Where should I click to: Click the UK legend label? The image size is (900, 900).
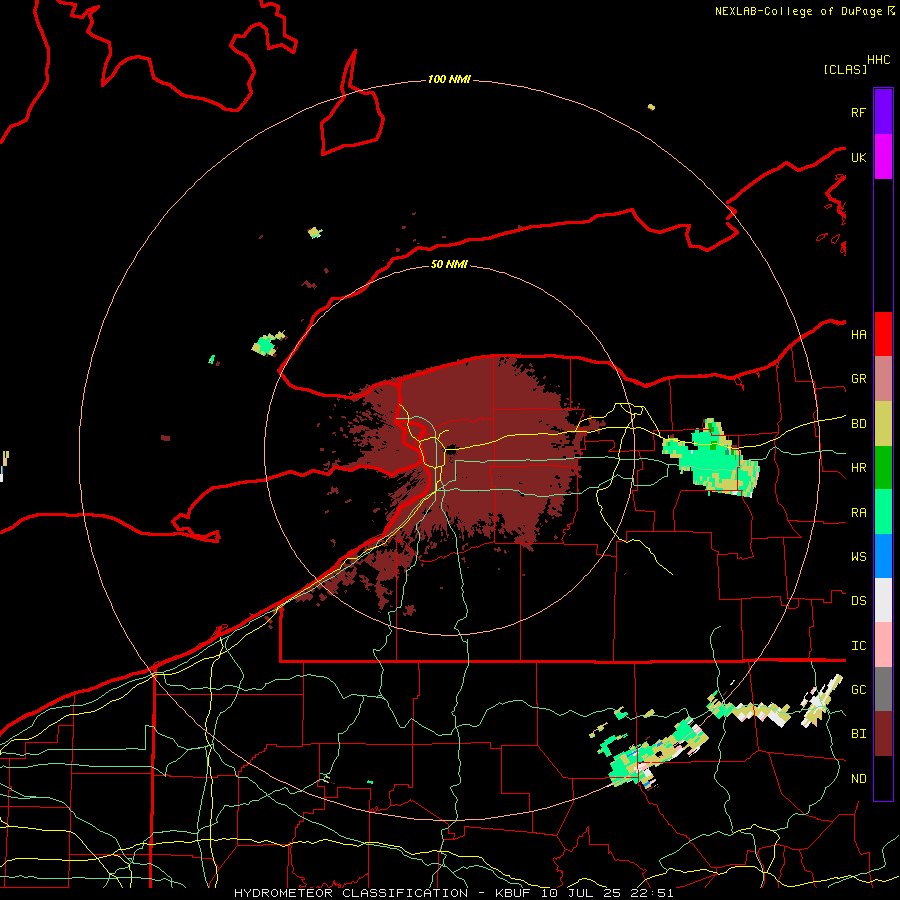point(858,157)
